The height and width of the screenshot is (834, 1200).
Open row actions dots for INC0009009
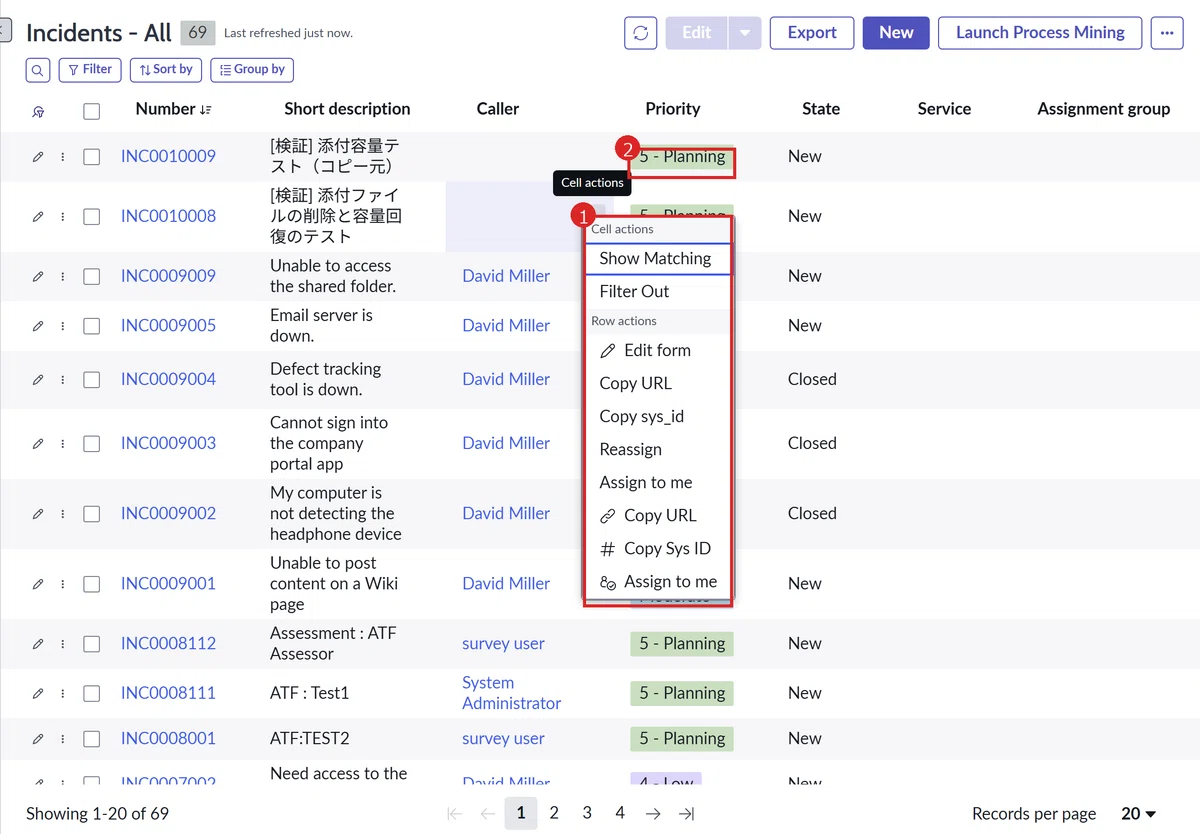(63, 276)
